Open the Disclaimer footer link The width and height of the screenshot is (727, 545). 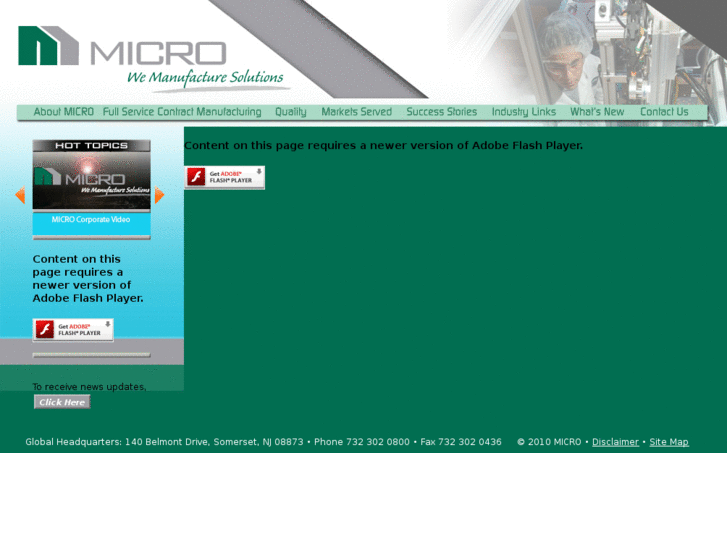click(615, 442)
